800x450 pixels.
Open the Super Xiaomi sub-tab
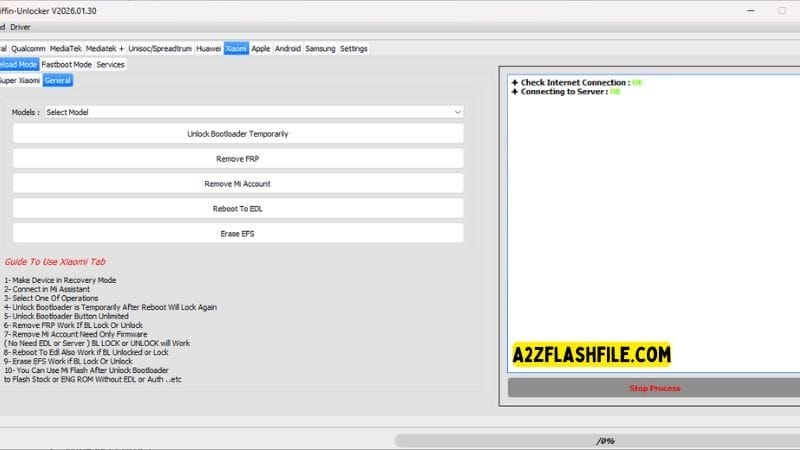(20, 81)
